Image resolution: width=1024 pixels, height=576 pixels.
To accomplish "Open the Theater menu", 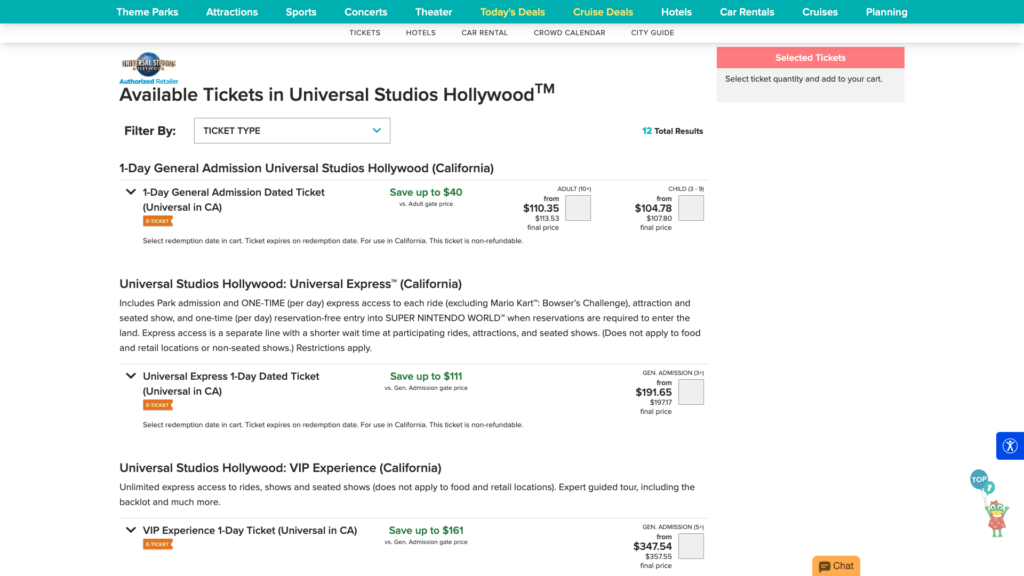I will tap(434, 12).
